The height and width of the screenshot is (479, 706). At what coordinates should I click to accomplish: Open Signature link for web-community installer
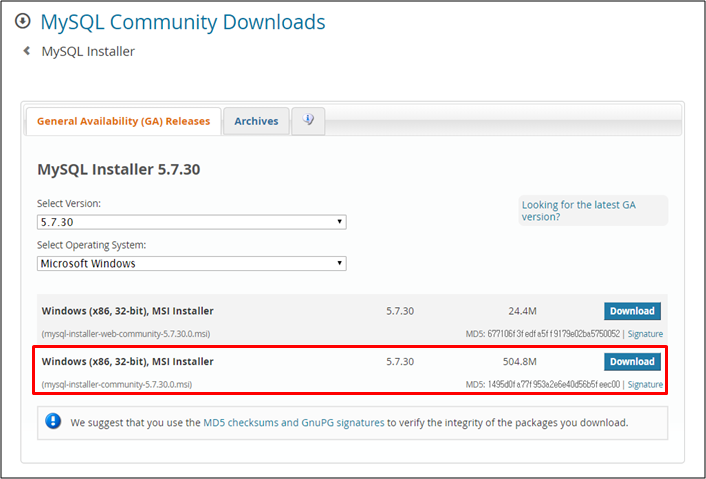[x=645, y=334]
